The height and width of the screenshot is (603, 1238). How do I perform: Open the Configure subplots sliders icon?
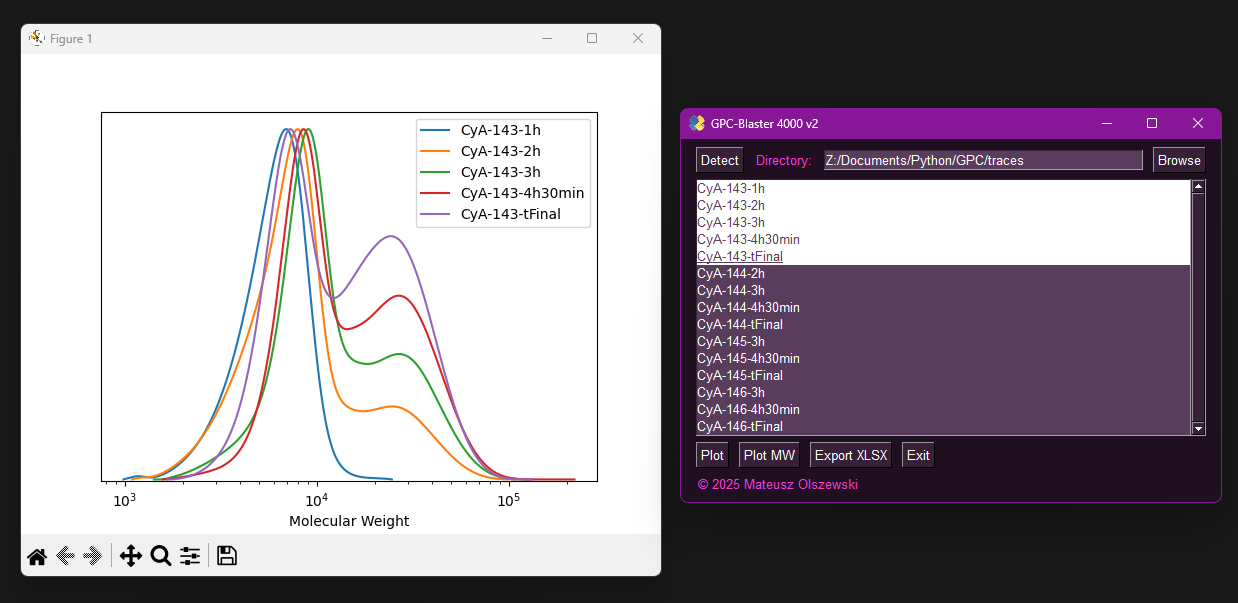[x=190, y=556]
